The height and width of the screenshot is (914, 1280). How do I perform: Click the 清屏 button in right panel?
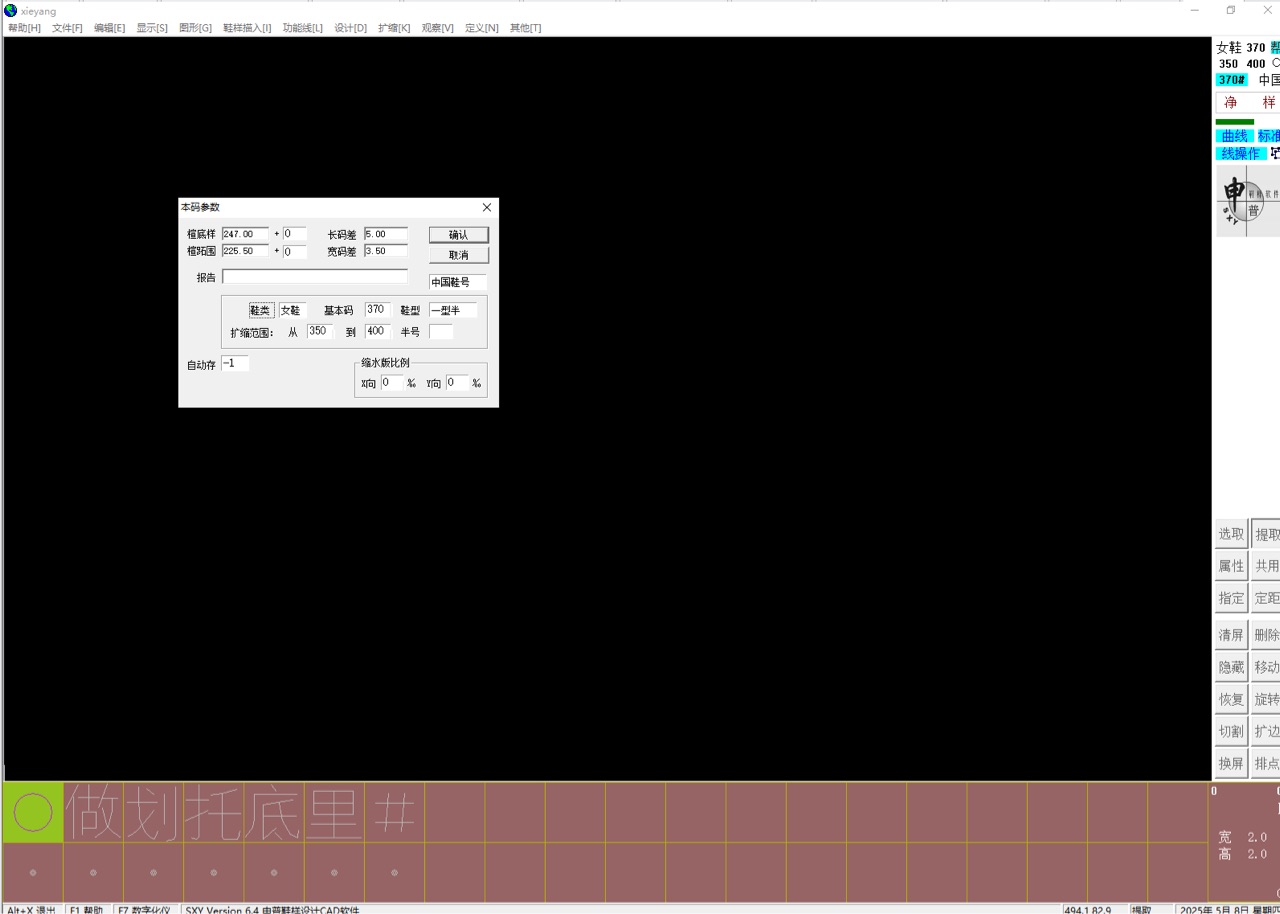tap(1231, 635)
